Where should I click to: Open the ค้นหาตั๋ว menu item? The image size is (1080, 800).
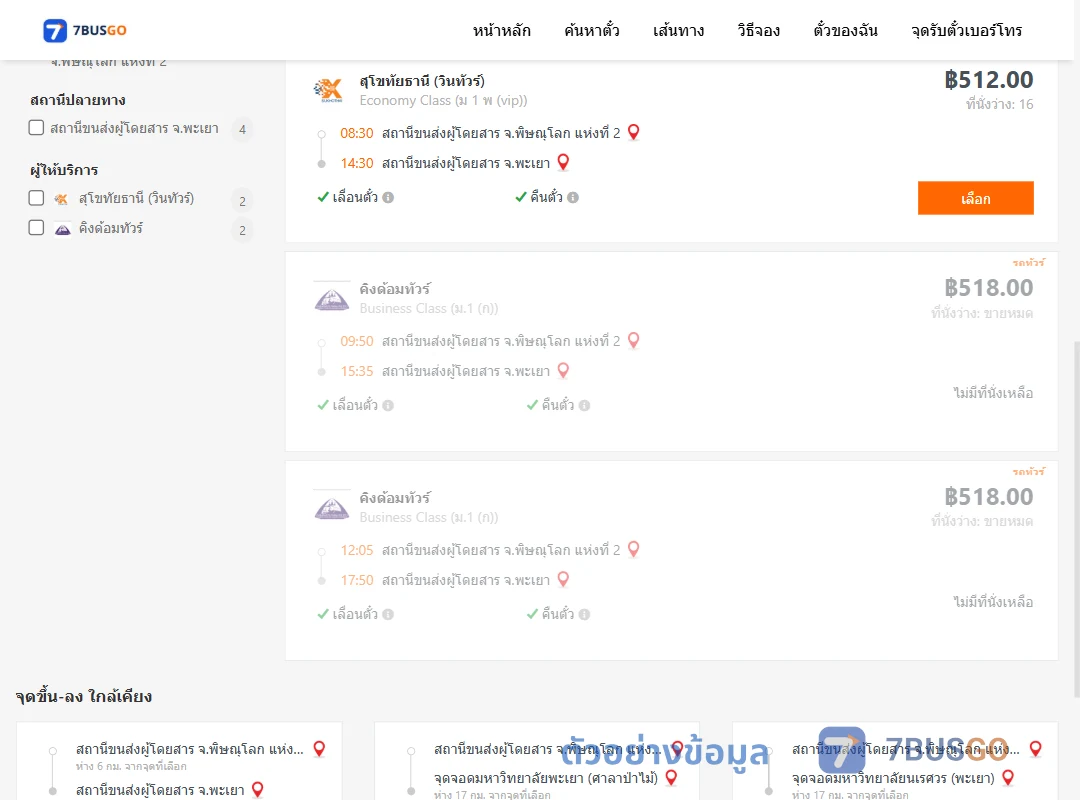(592, 30)
